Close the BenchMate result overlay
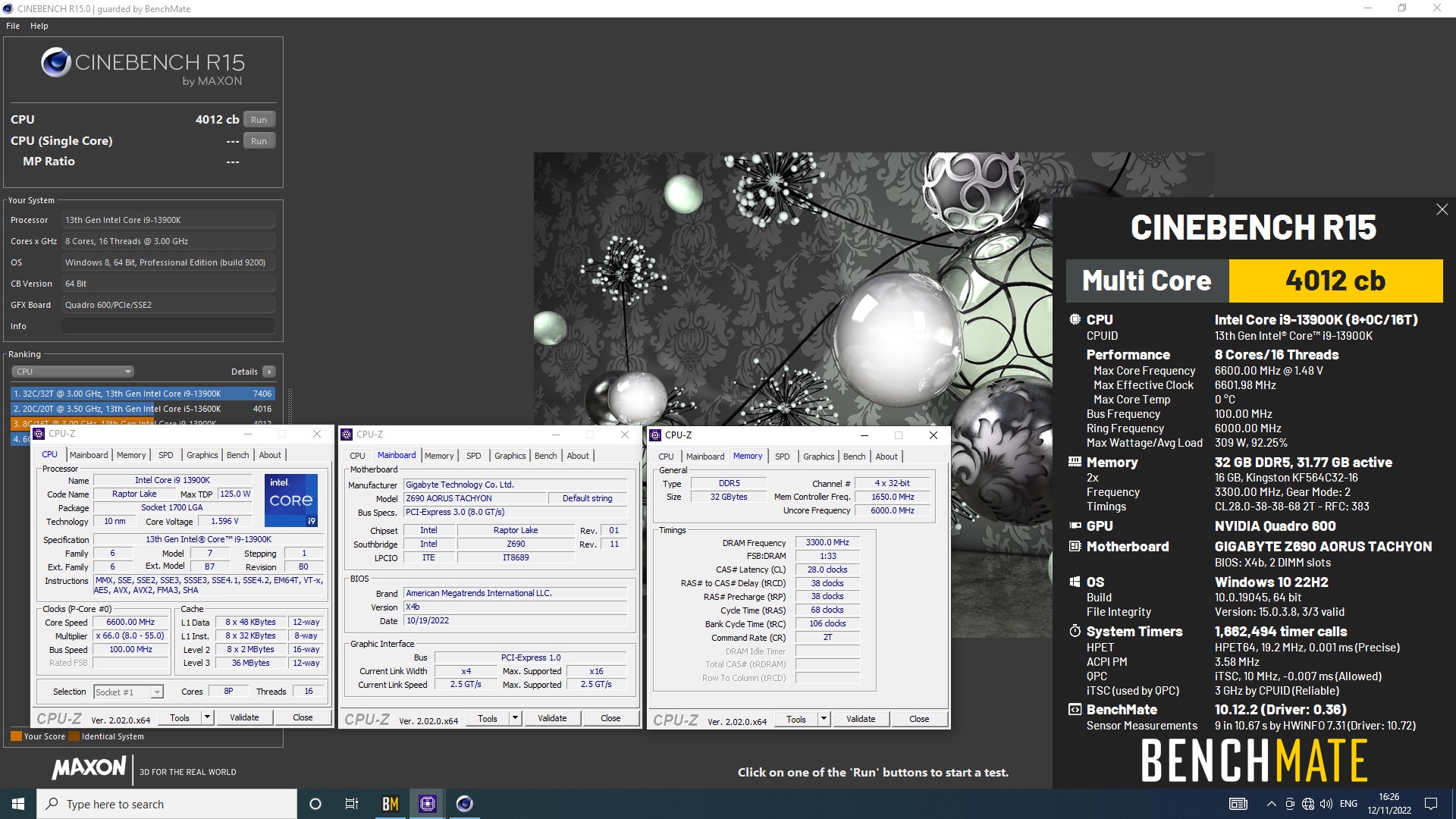Image resolution: width=1456 pixels, height=819 pixels. [1442, 209]
